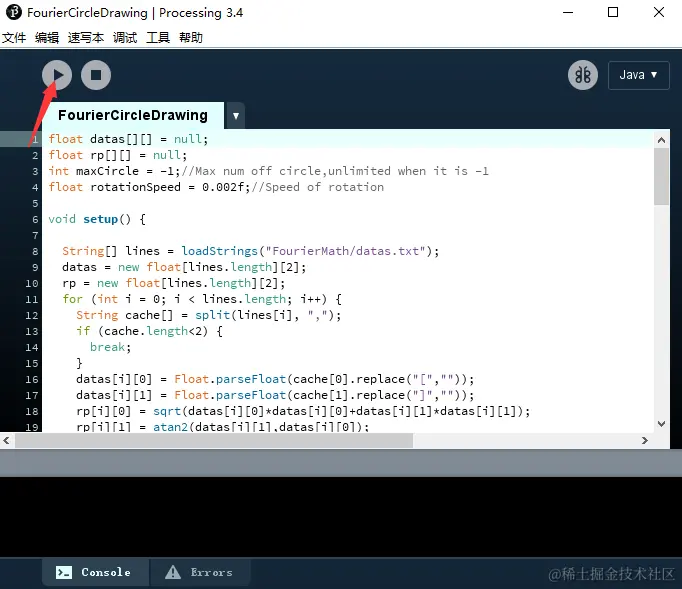Image resolution: width=682 pixels, height=589 pixels.
Task: Open the 调试 menu
Action: click(x=125, y=38)
